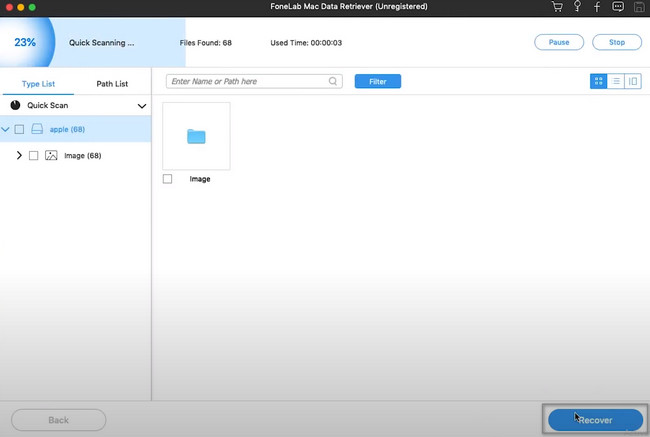Switch to thumbnail grid view
Viewport: 650px width, 437px height.
598,81
